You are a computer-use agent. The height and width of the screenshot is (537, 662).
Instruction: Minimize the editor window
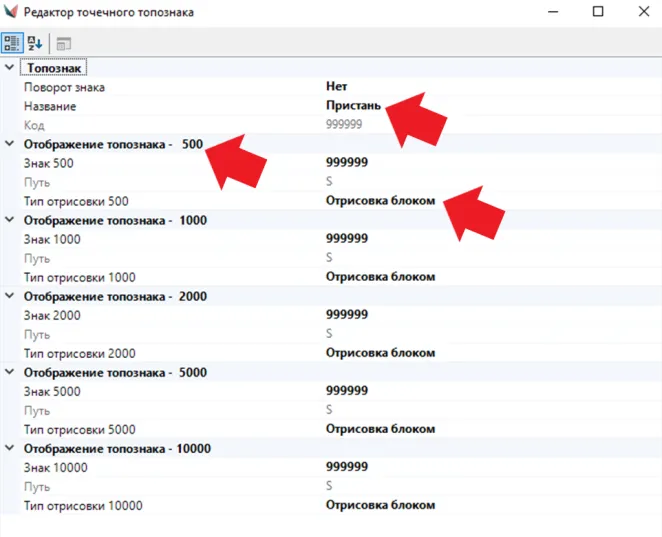551,12
